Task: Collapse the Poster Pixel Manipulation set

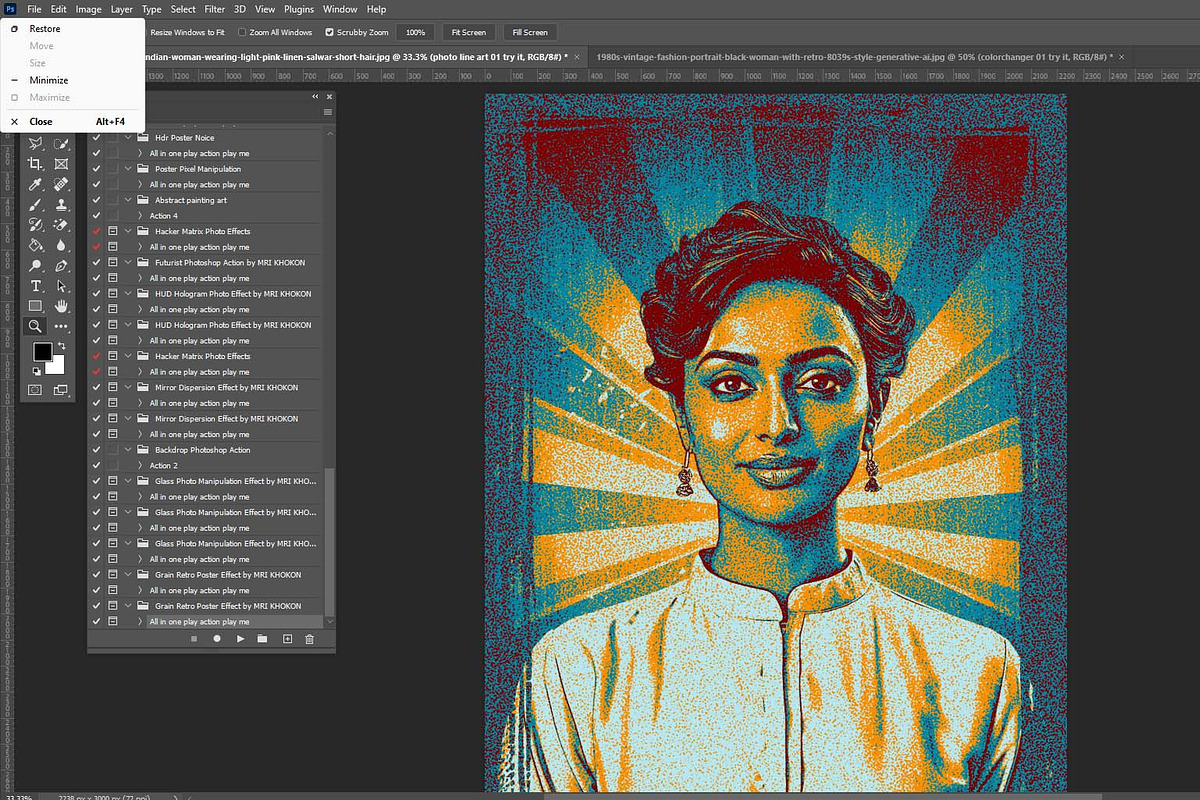Action: coord(129,169)
